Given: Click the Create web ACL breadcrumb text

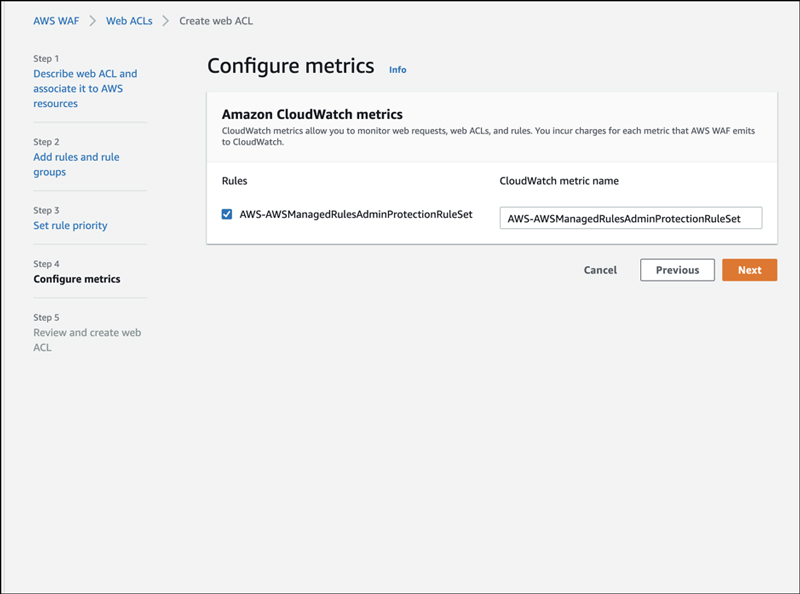Looking at the screenshot, I should (216, 20).
